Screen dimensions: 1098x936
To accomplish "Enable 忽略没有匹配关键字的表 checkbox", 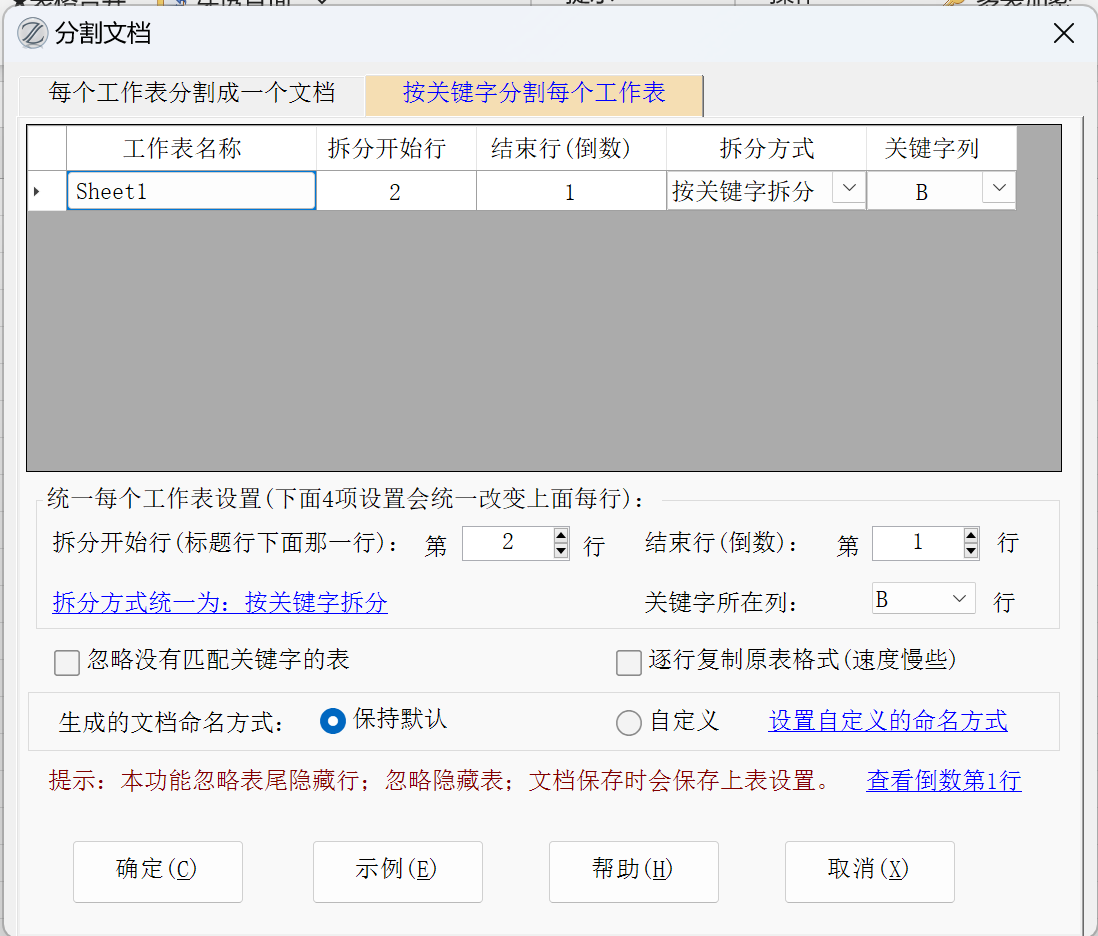I will click(x=67, y=662).
